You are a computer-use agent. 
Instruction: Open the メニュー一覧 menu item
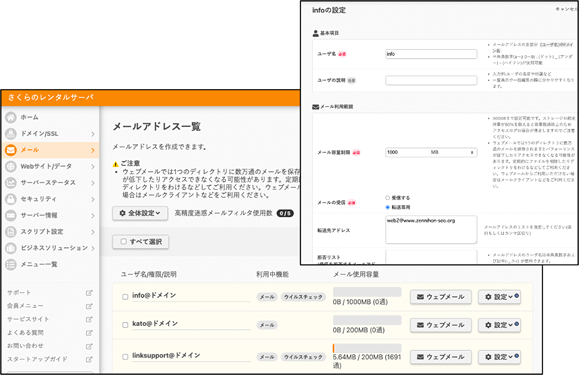tap(51, 264)
